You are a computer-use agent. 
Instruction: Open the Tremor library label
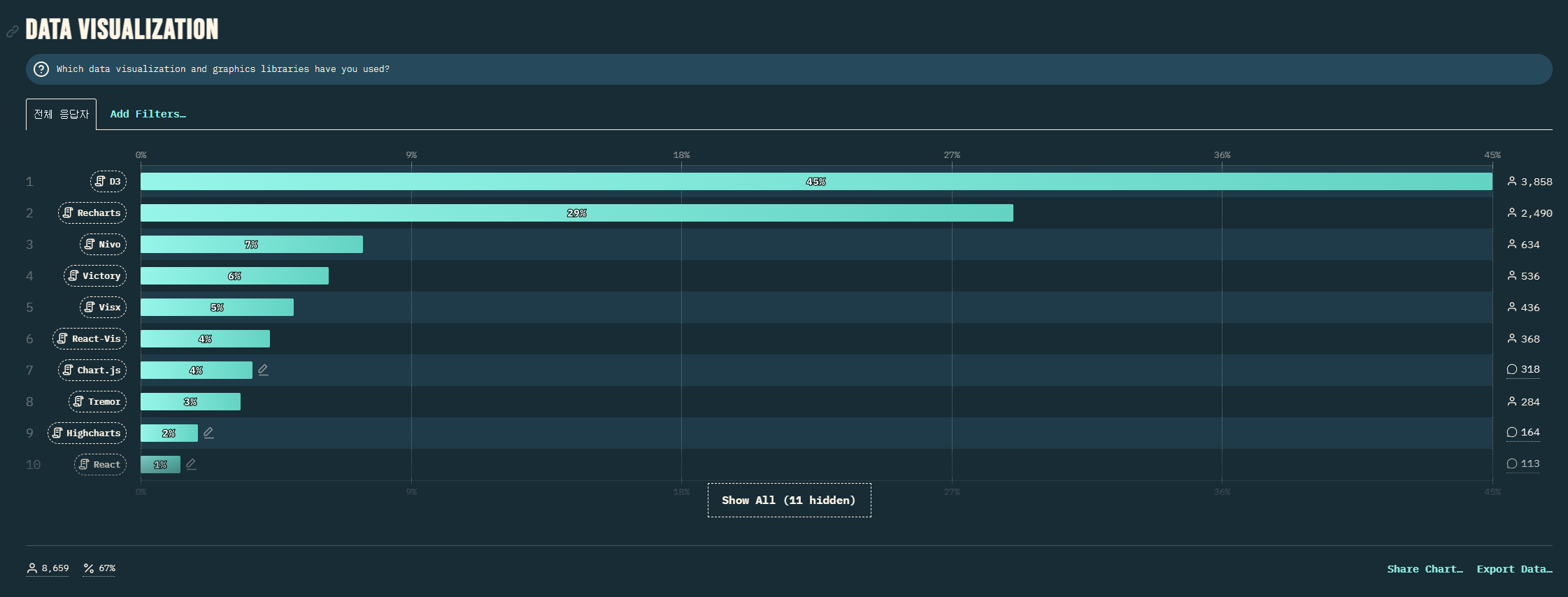click(x=98, y=401)
